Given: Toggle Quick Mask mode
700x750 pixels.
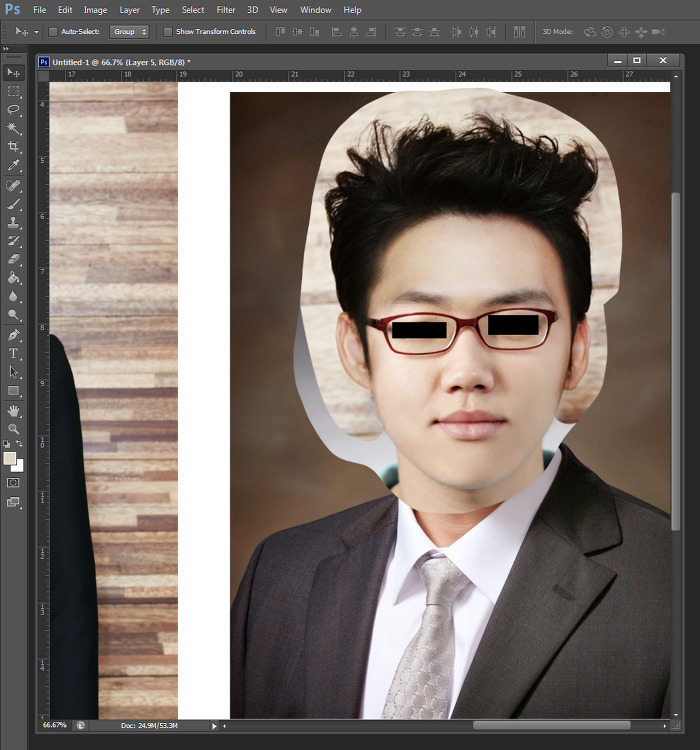Looking at the screenshot, I should point(14,482).
